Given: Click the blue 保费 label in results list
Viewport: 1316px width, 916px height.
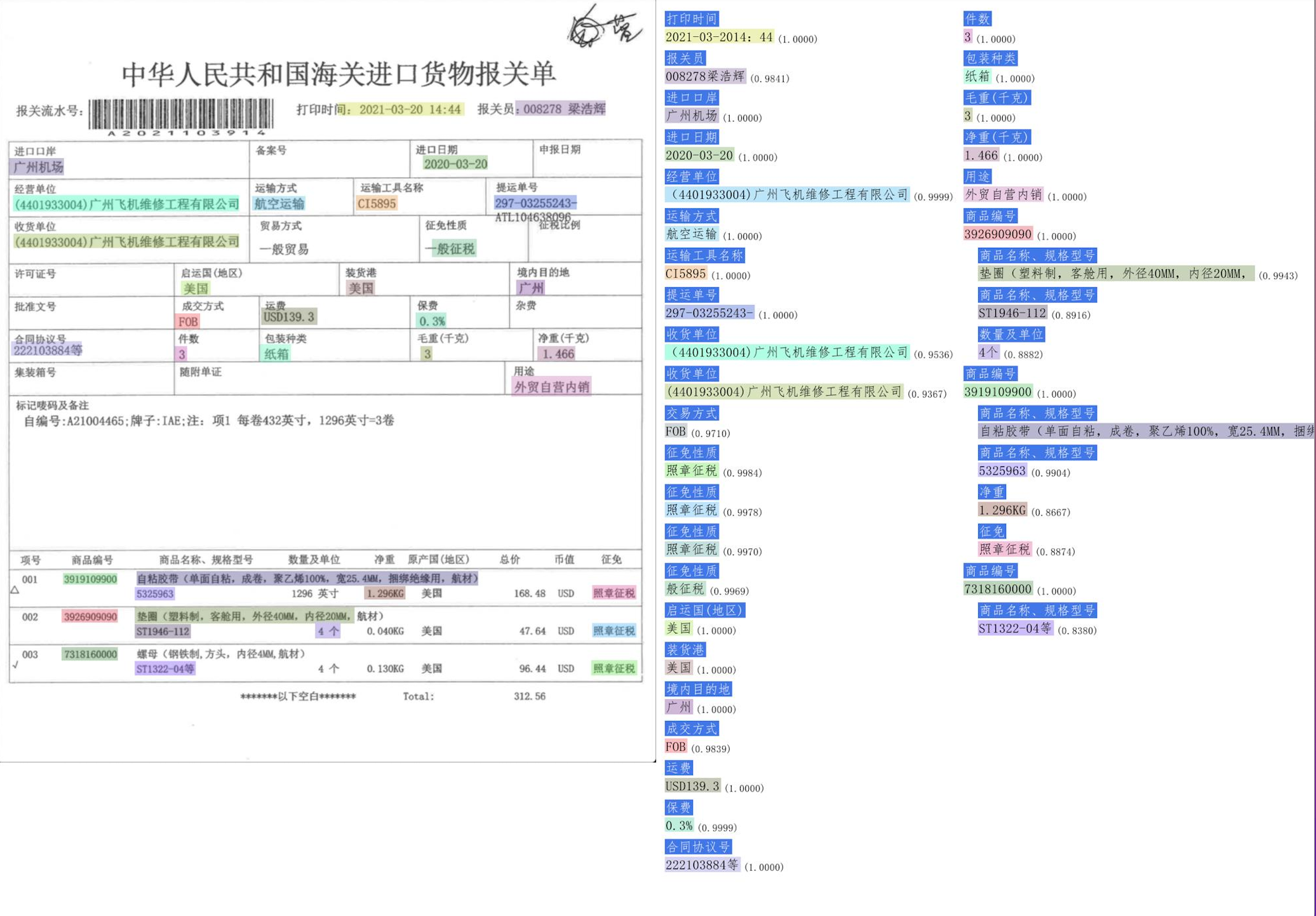Looking at the screenshot, I should 678,807.
